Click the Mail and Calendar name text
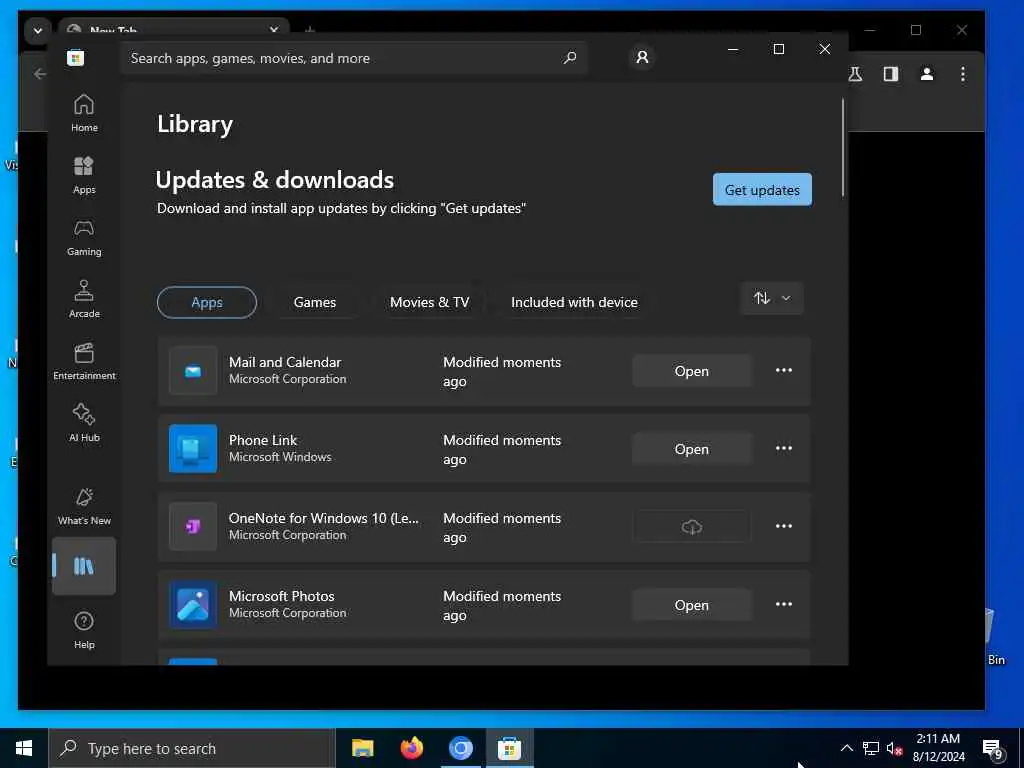Image resolution: width=1024 pixels, height=768 pixels. tap(285, 362)
